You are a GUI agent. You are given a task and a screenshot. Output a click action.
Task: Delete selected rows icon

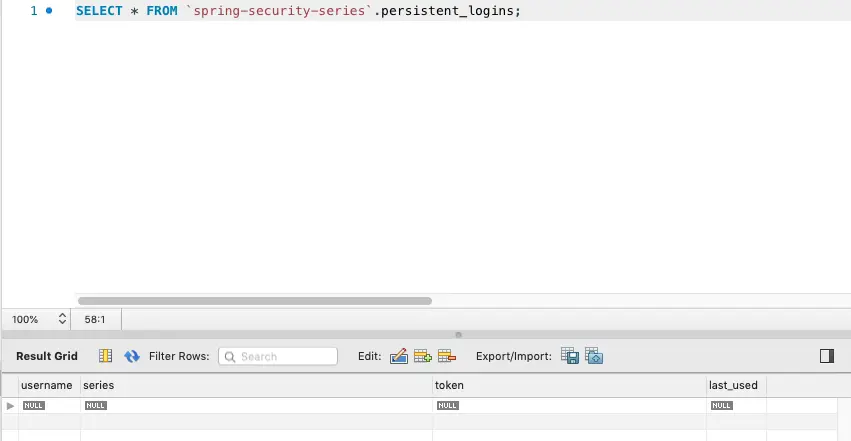[447, 356]
